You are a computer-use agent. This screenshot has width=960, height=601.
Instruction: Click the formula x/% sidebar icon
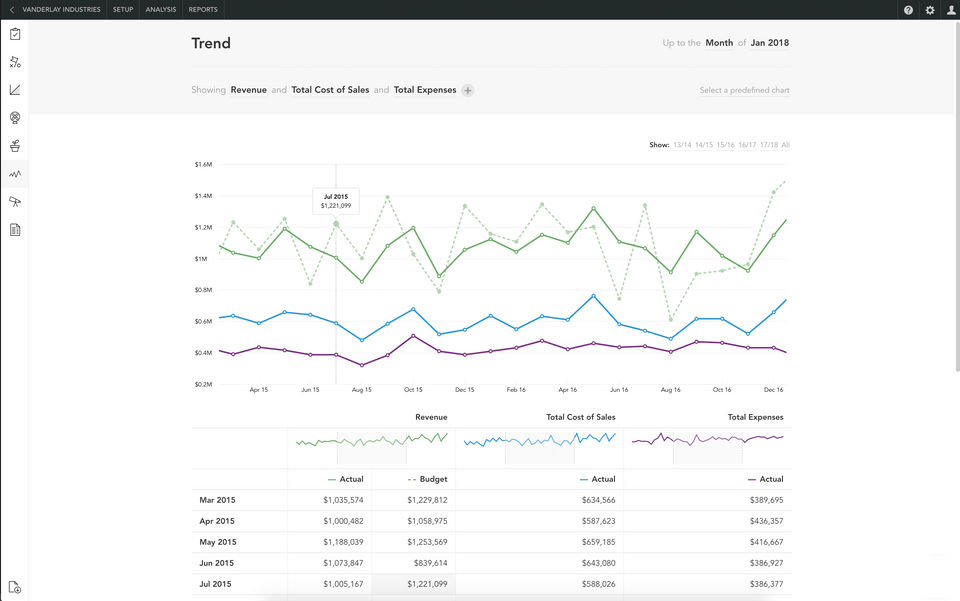[x=15, y=62]
